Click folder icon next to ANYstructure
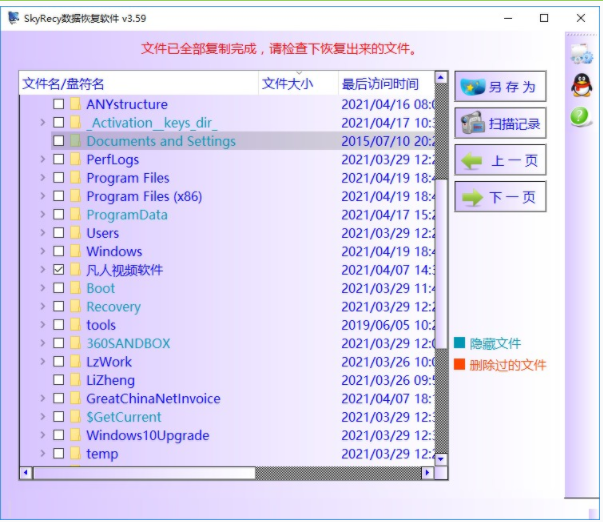This screenshot has height=522, width=603. (x=75, y=104)
